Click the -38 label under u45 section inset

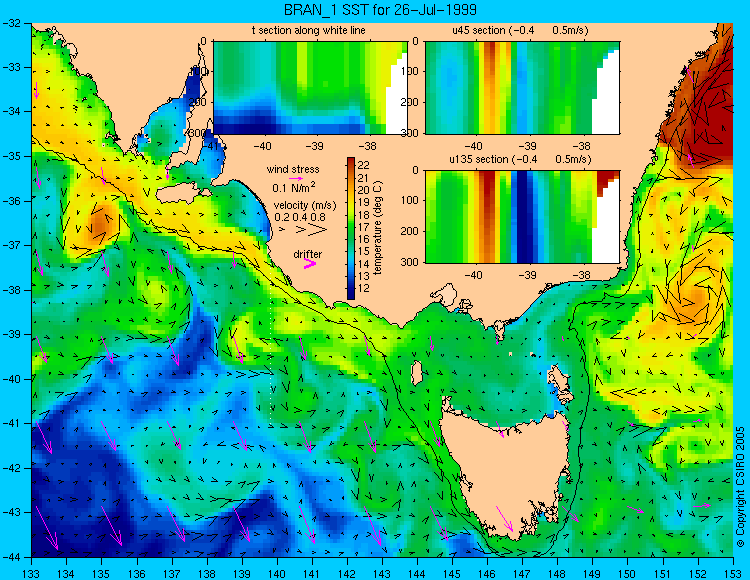point(581,146)
